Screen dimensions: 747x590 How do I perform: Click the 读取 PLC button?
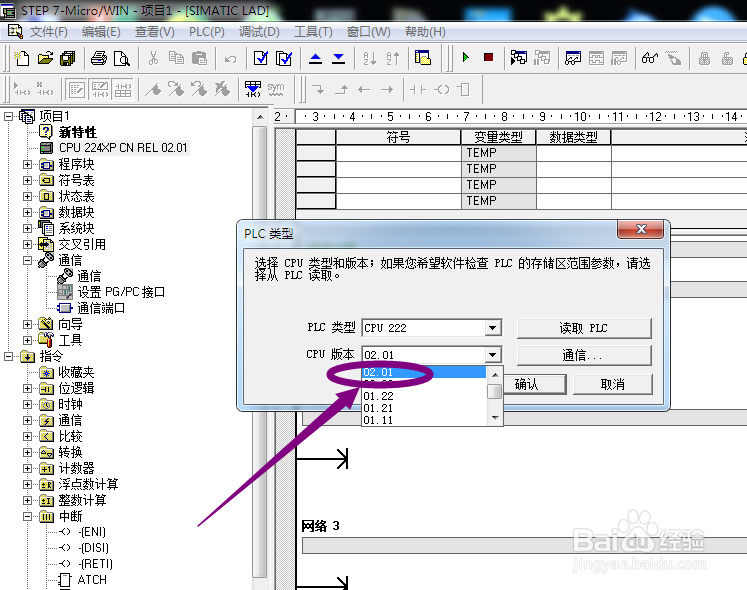(584, 328)
